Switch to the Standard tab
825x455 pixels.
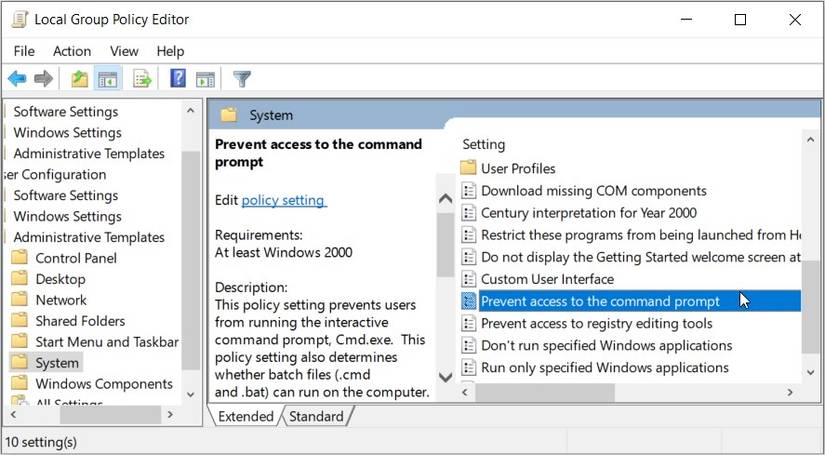316,416
